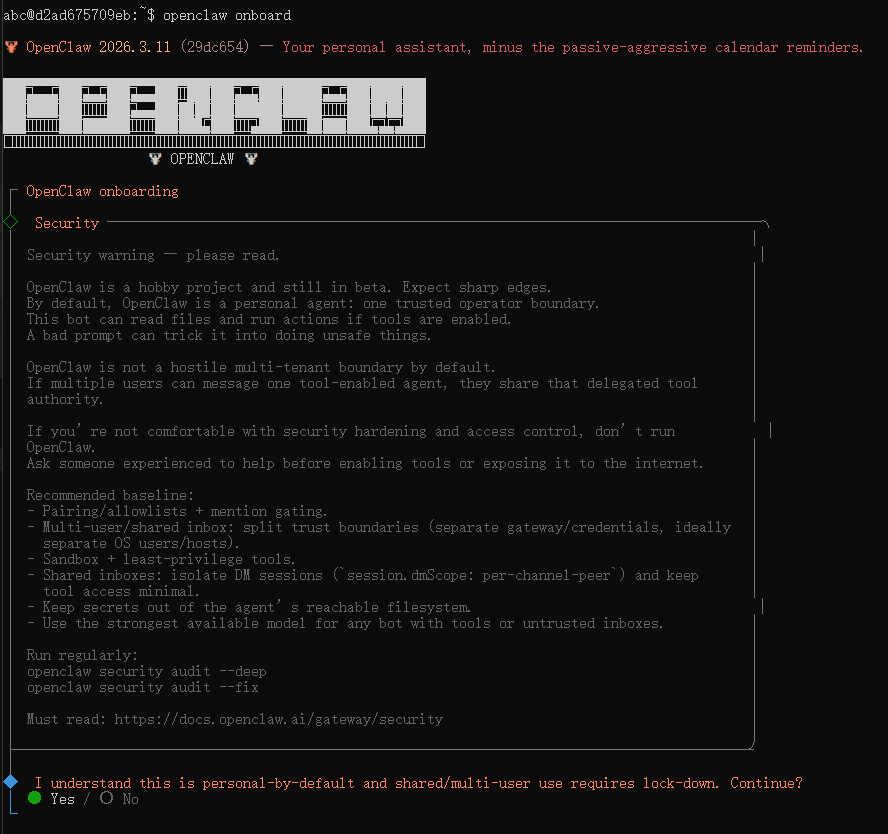Click the lobster icon left of OPENCLAW label

pyautogui.click(x=155, y=159)
